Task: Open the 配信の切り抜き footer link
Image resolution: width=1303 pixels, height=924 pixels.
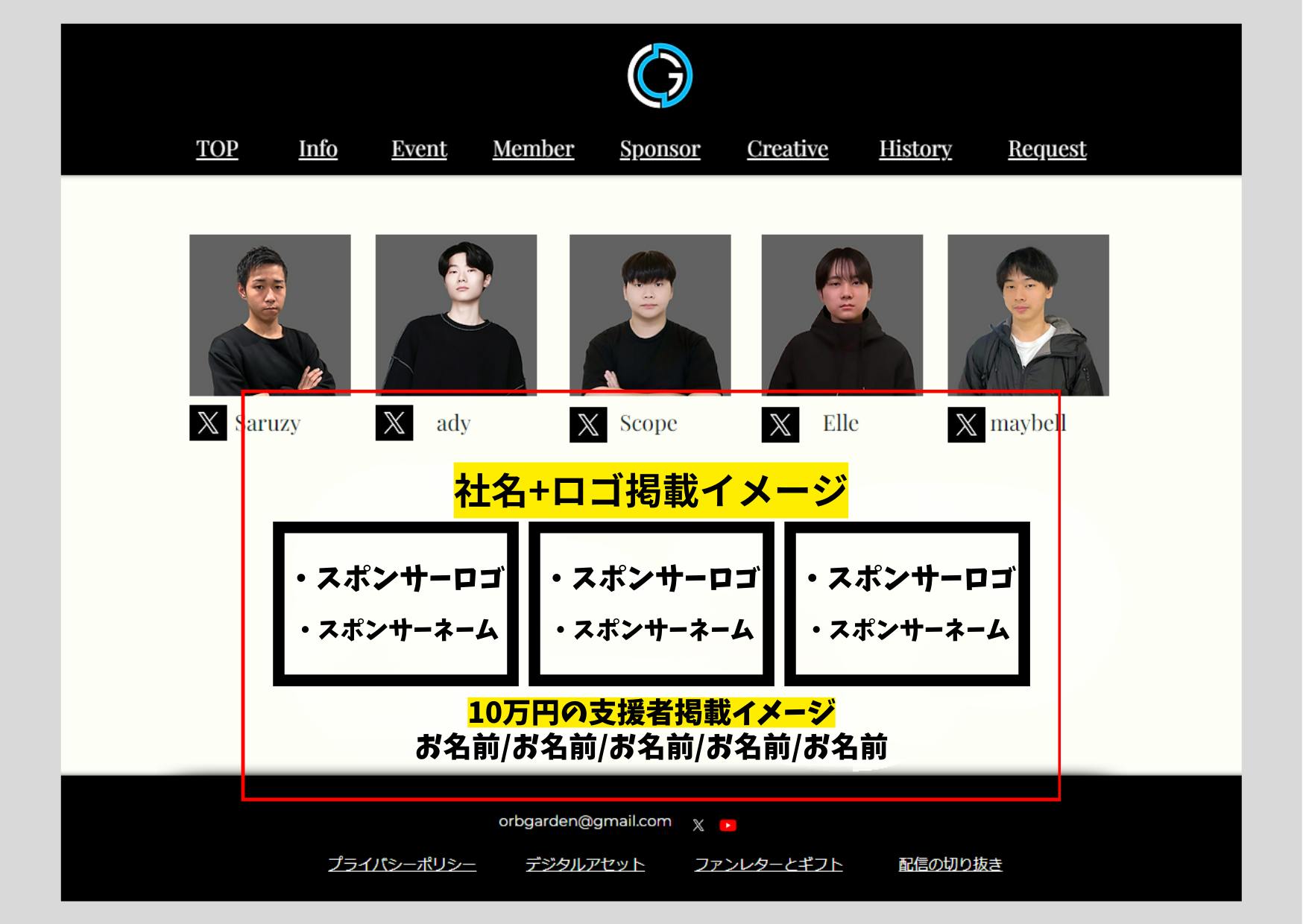Action: point(950,864)
